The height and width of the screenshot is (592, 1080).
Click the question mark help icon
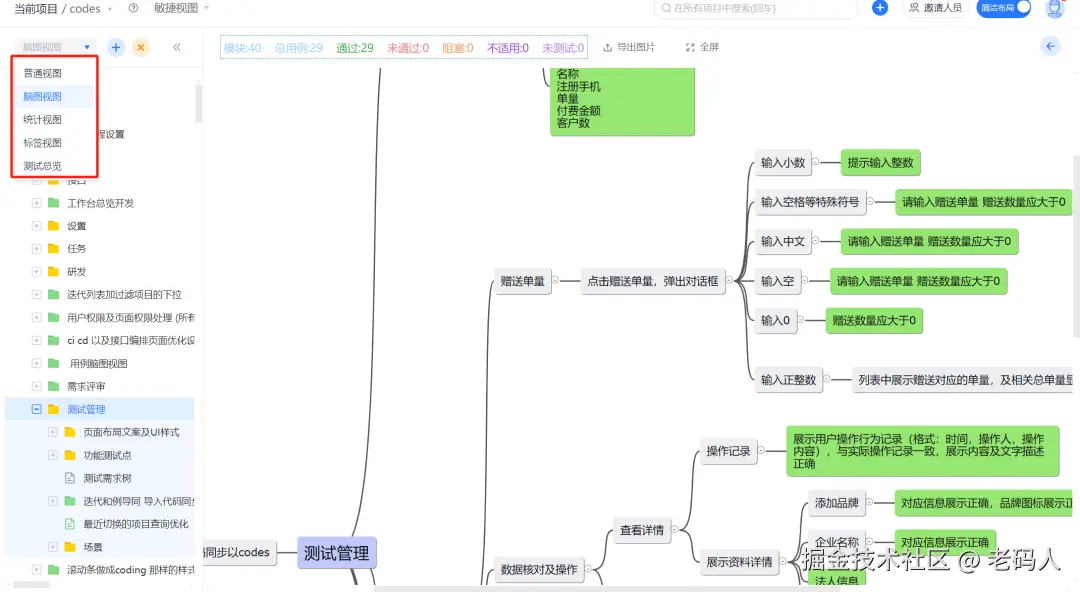click(134, 9)
